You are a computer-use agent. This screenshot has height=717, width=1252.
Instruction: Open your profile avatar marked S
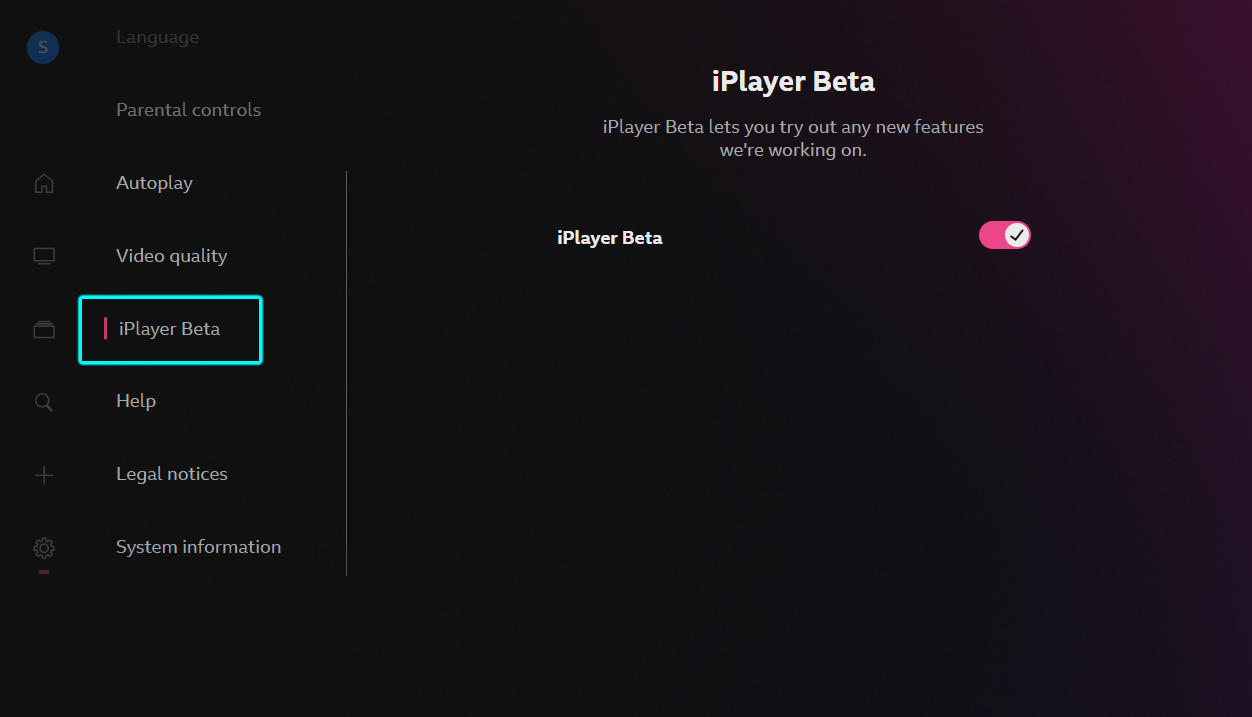[x=42, y=47]
